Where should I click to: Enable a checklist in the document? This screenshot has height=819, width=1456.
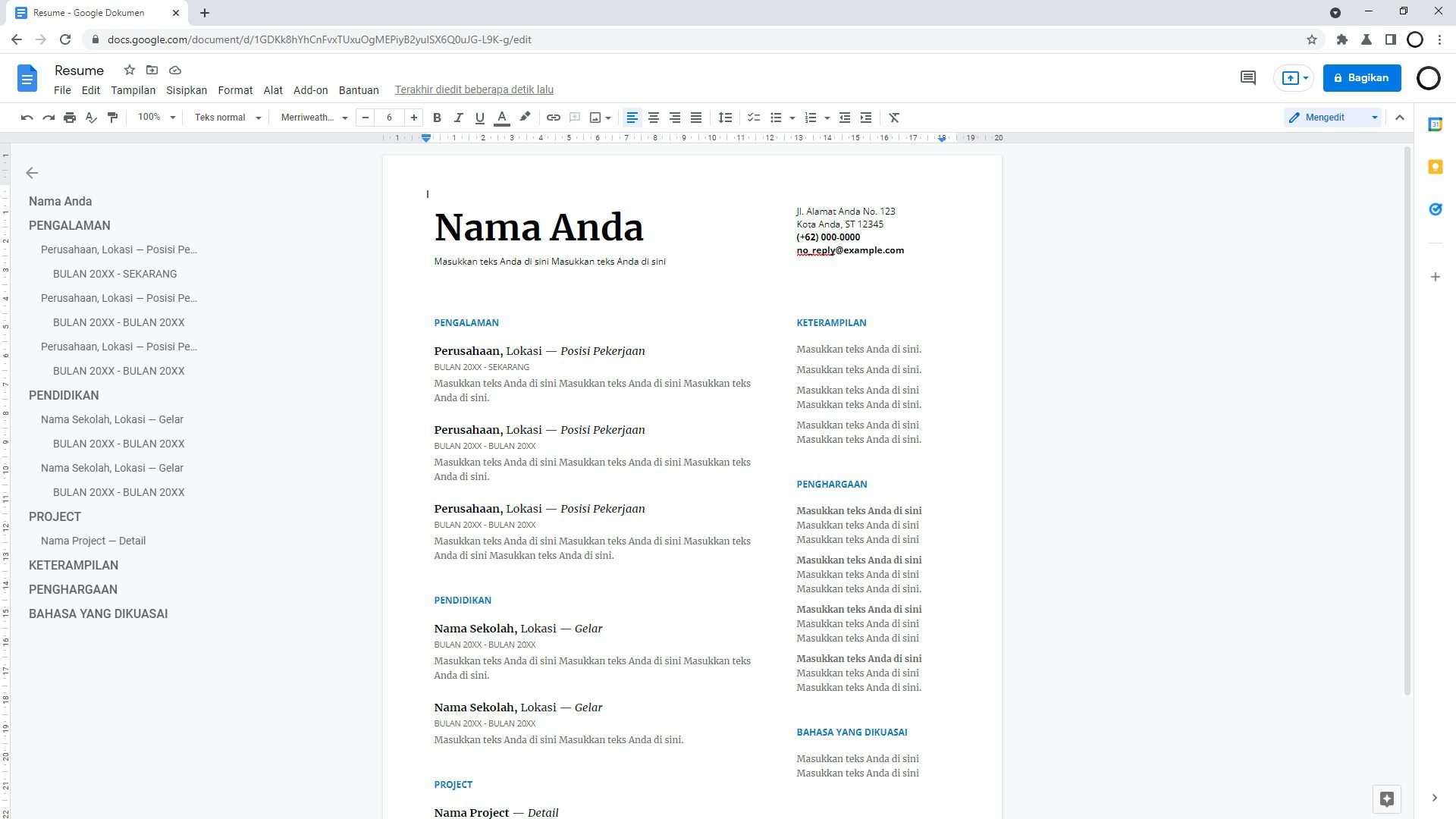tap(753, 118)
